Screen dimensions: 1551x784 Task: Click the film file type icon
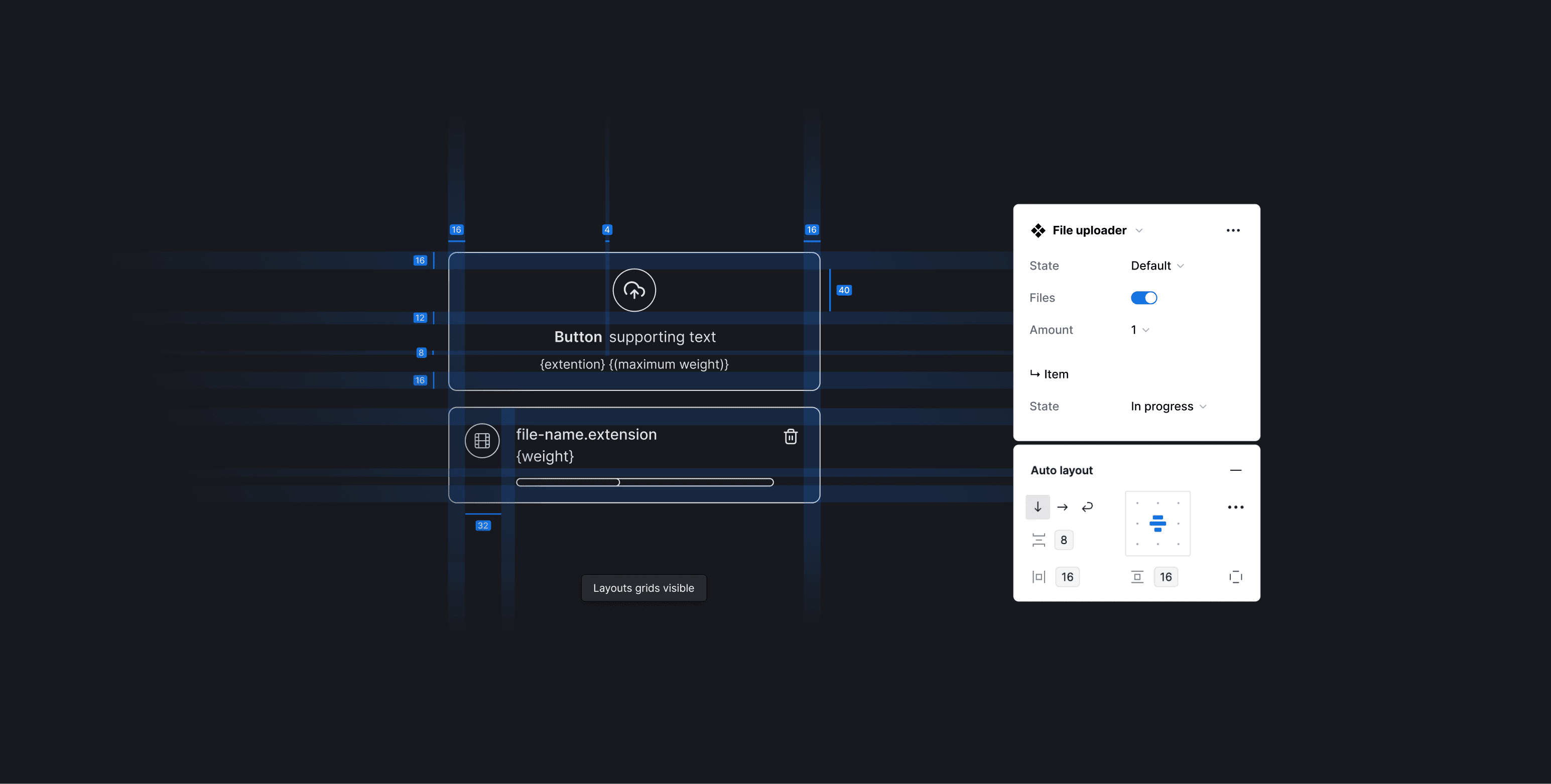click(x=482, y=441)
